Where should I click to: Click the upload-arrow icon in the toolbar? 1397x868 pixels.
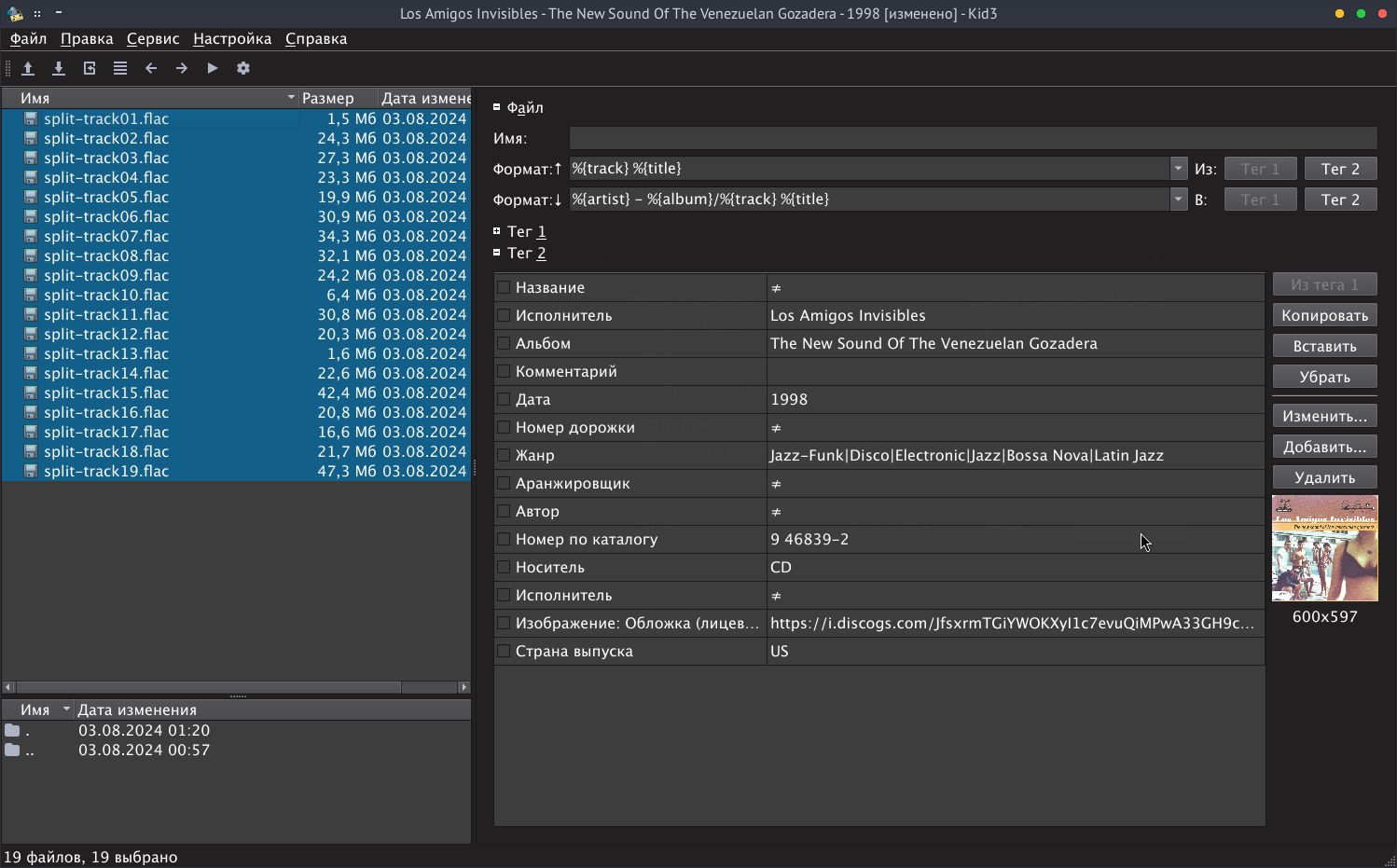point(28,68)
